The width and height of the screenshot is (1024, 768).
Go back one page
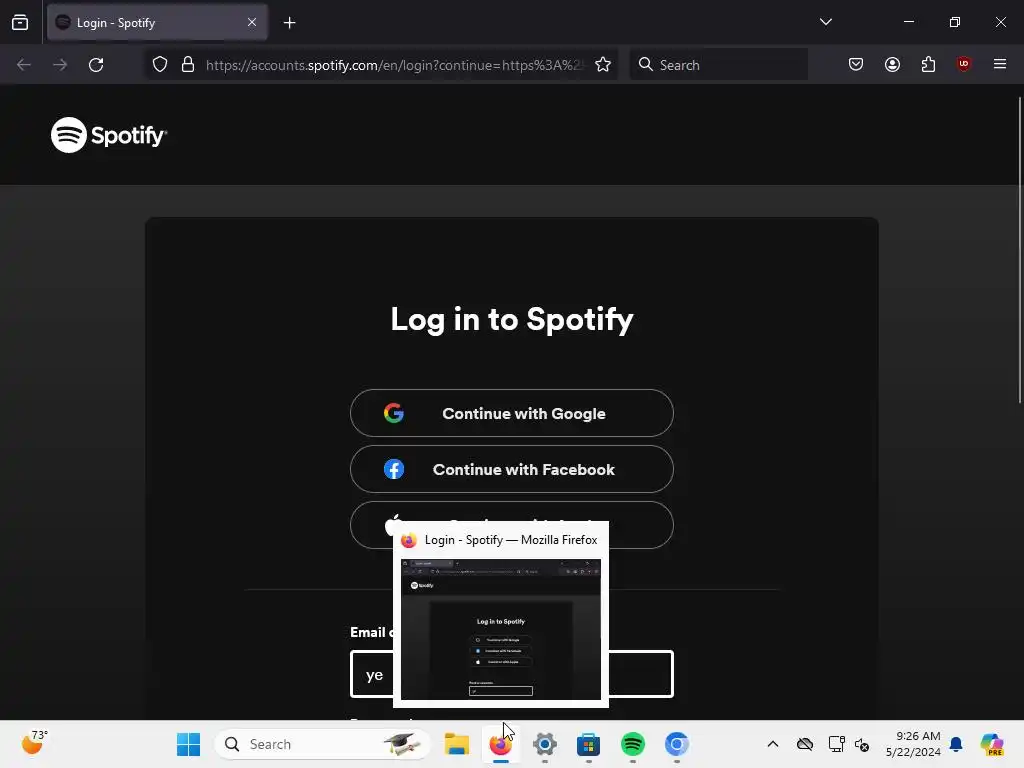coord(24,65)
